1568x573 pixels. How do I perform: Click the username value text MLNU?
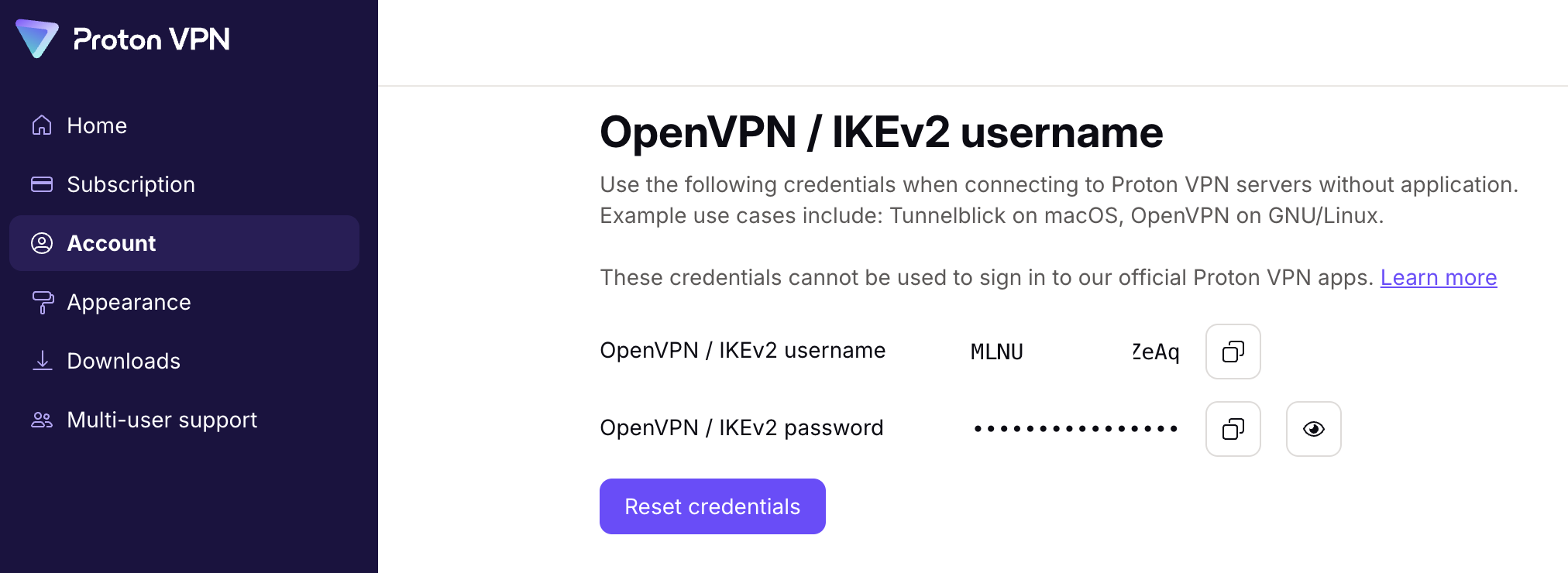997,352
